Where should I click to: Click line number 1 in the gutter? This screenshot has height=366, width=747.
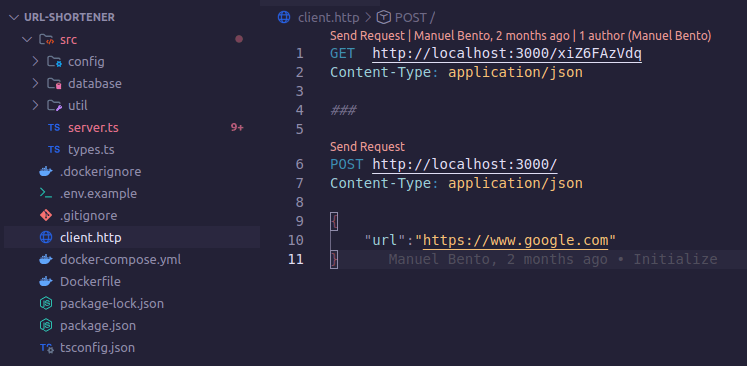299,53
